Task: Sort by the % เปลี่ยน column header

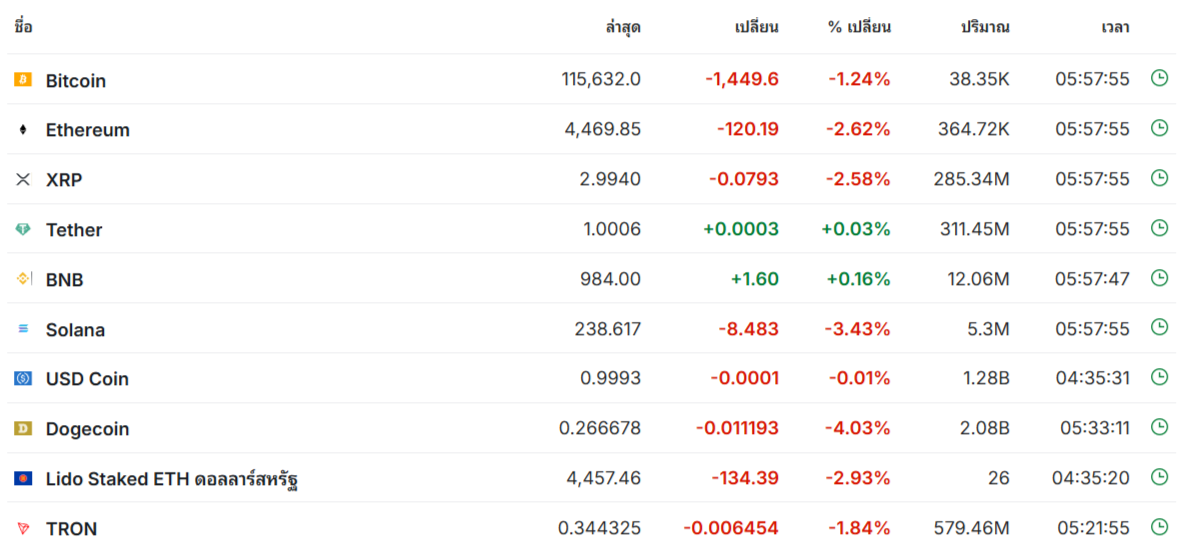Action: 859,27
